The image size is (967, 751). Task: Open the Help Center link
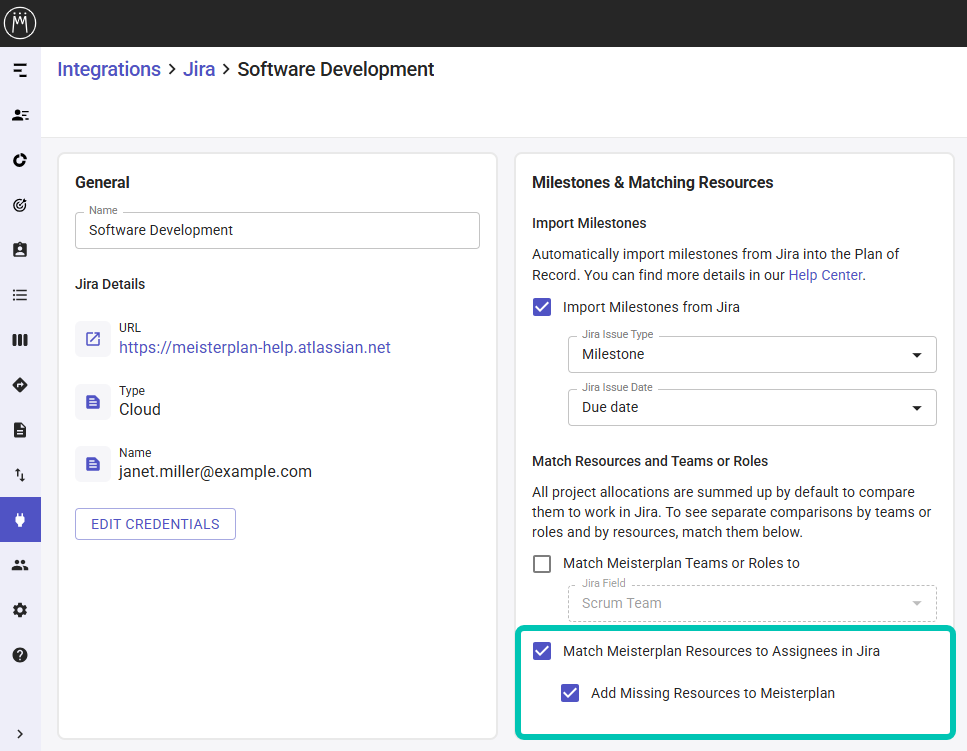(825, 275)
